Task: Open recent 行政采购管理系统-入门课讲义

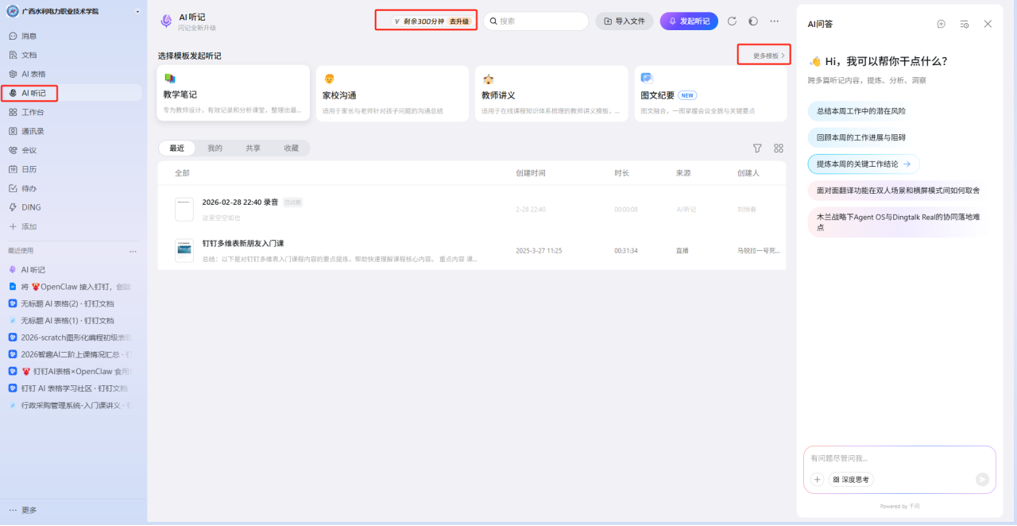Action: coord(71,405)
